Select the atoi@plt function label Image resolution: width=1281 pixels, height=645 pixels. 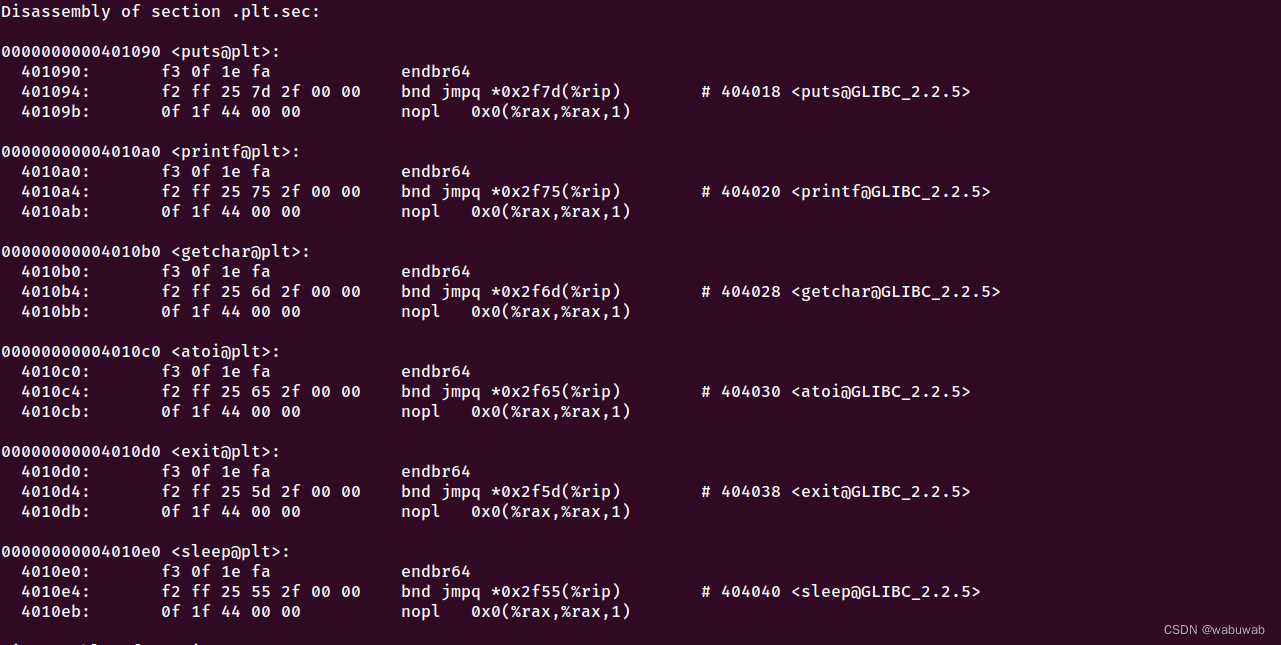click(225, 352)
